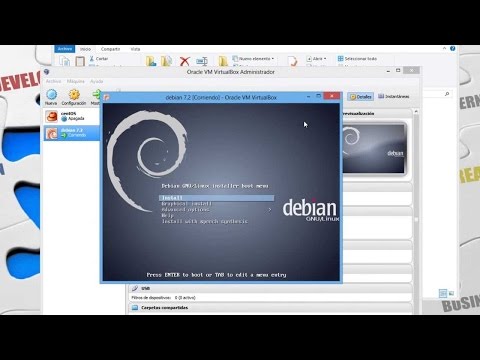Viewport: 480px width, 360px height.
Task: Click the red X Delete icon in Explorer ribbon
Action: (184, 61)
